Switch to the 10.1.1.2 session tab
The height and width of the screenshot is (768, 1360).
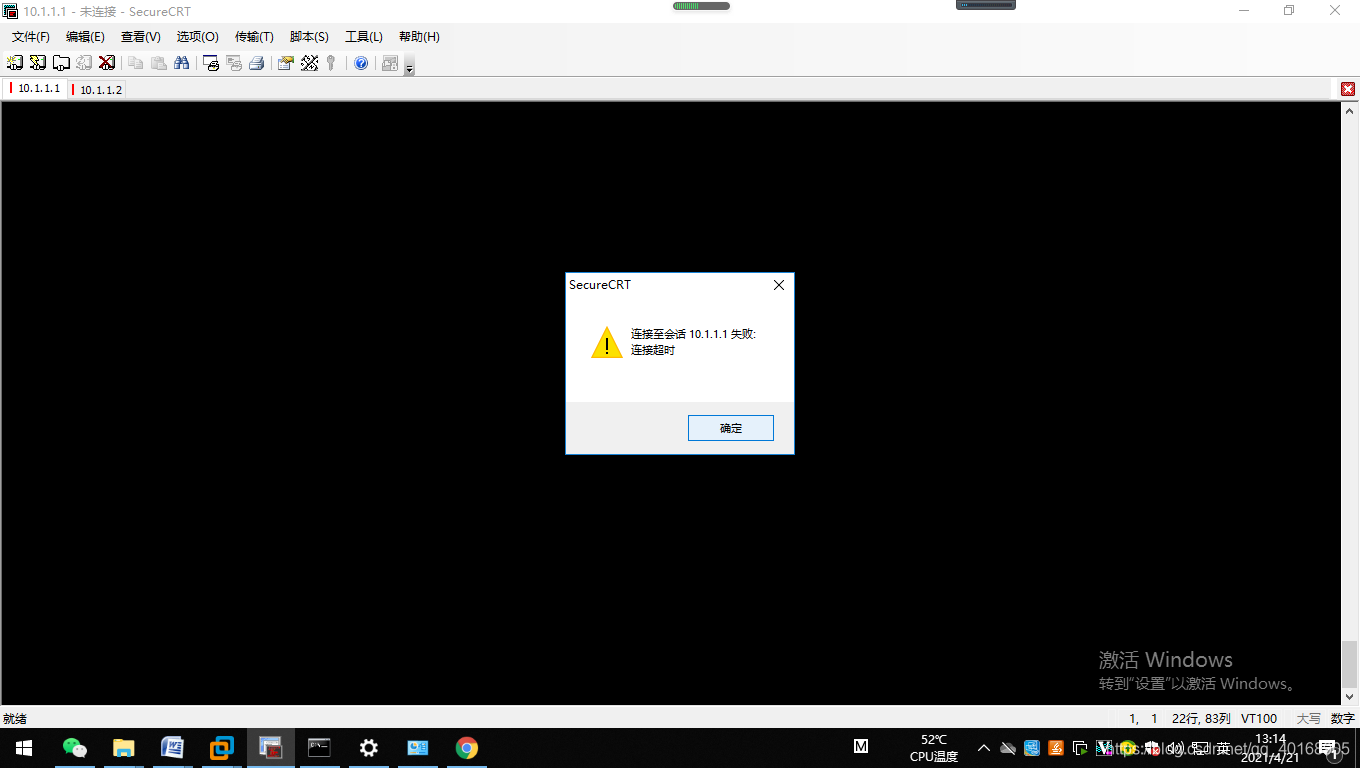98,90
